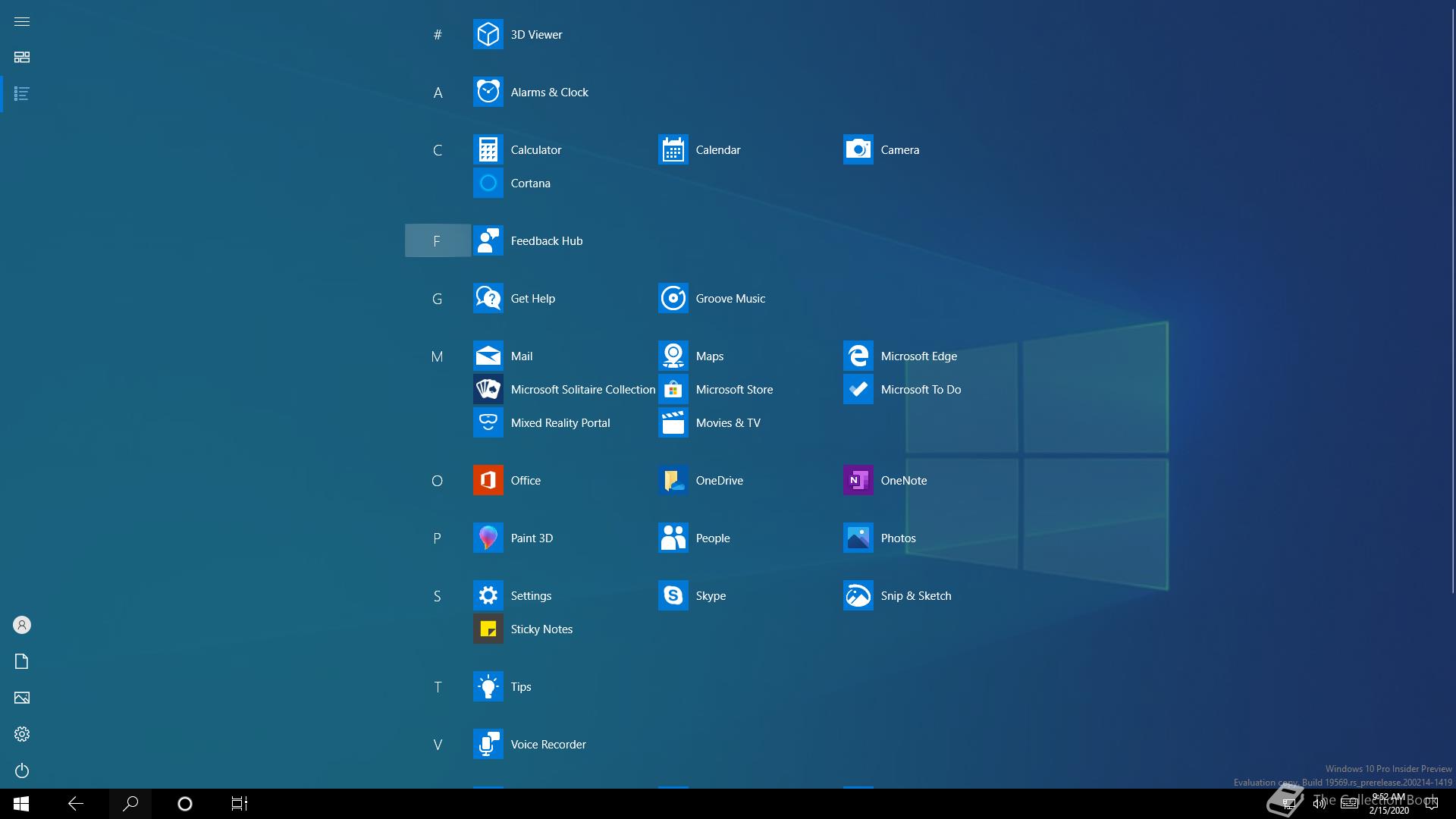Screen dimensions: 1456x819
Task: Open the Mail app icon
Action: (x=488, y=356)
